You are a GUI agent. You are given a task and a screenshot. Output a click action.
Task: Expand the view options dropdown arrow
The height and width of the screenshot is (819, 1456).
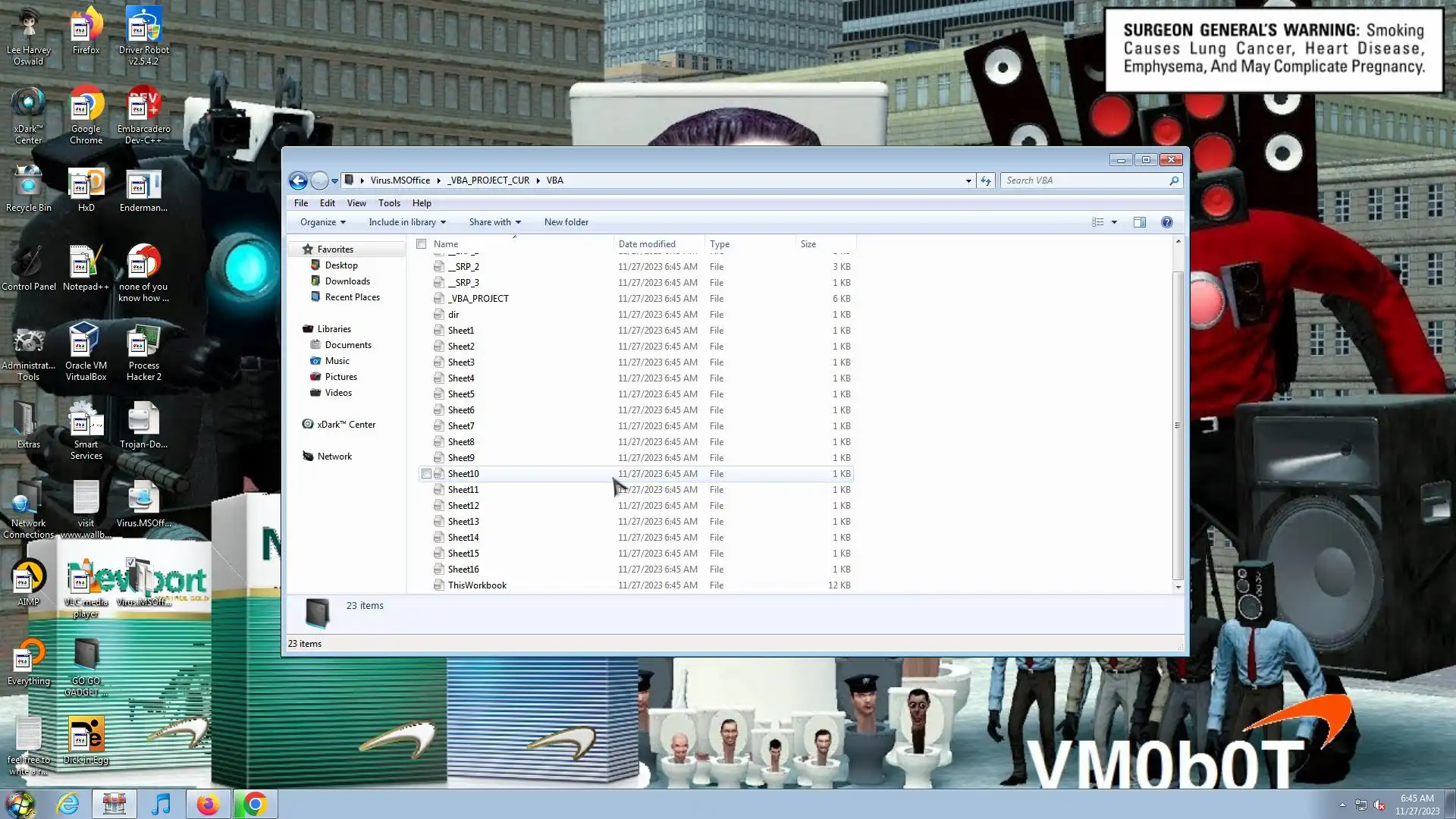[x=1114, y=222]
